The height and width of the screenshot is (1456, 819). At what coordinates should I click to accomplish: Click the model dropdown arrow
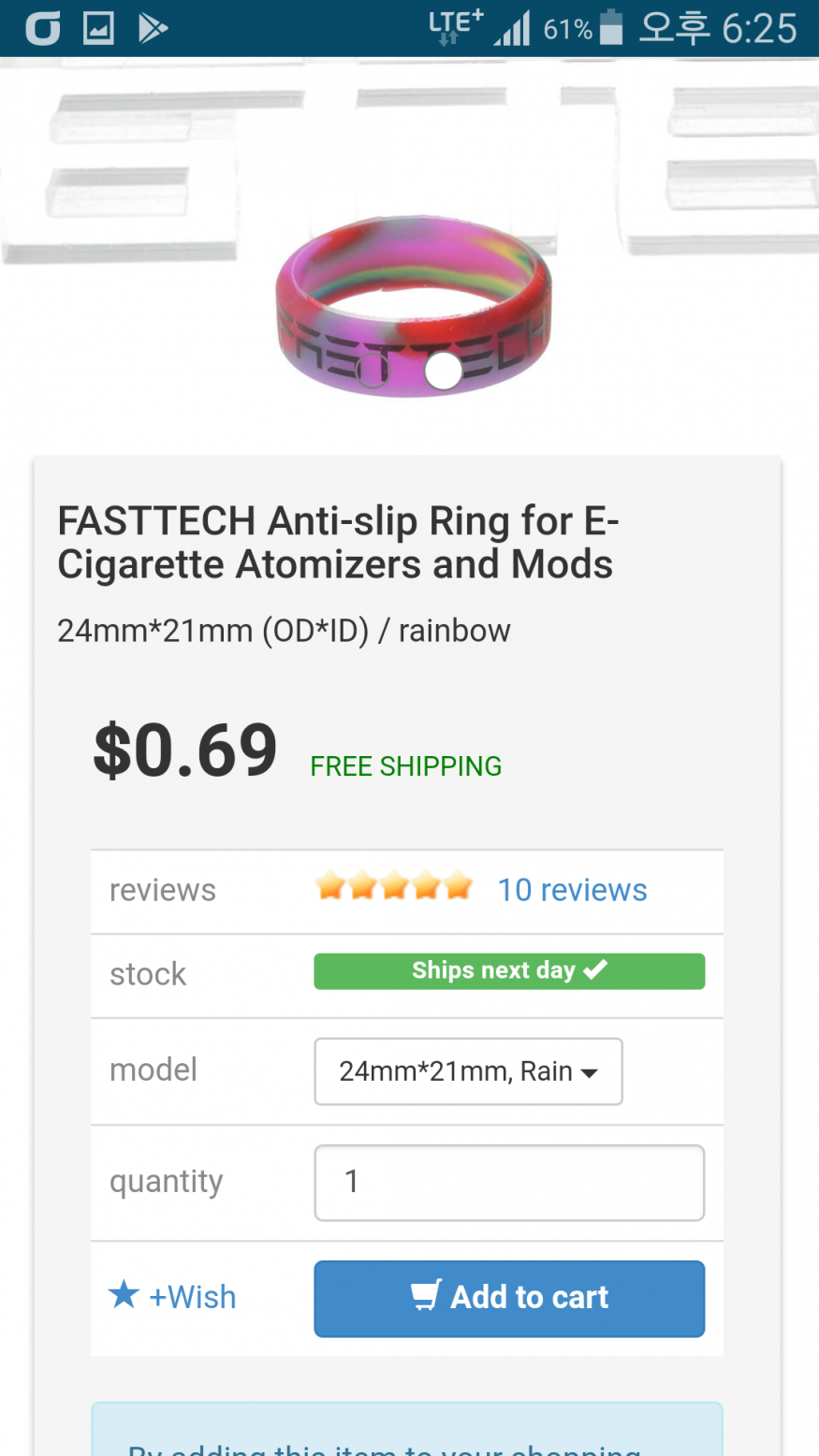[x=590, y=1073]
